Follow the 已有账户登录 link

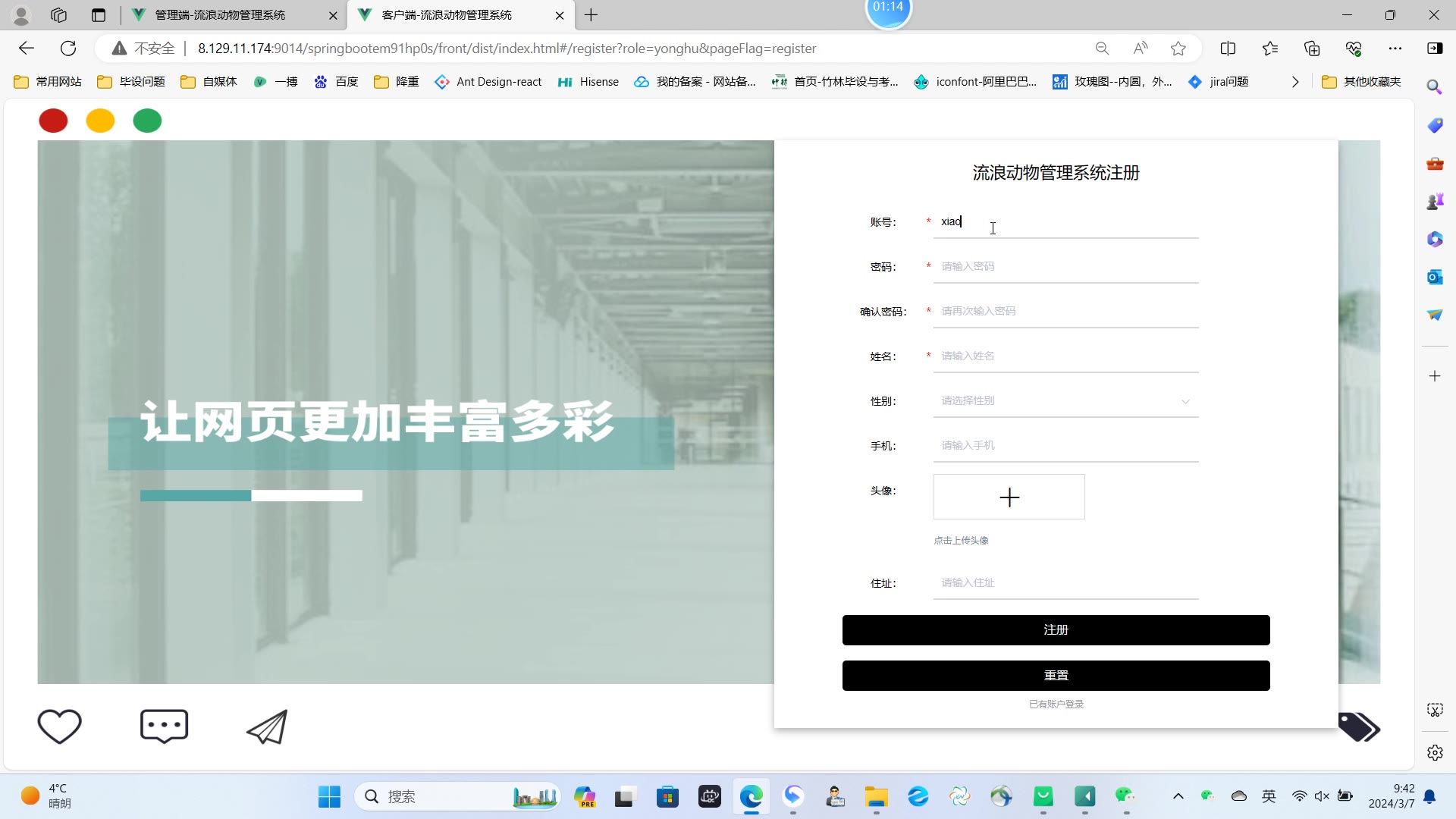(x=1056, y=704)
